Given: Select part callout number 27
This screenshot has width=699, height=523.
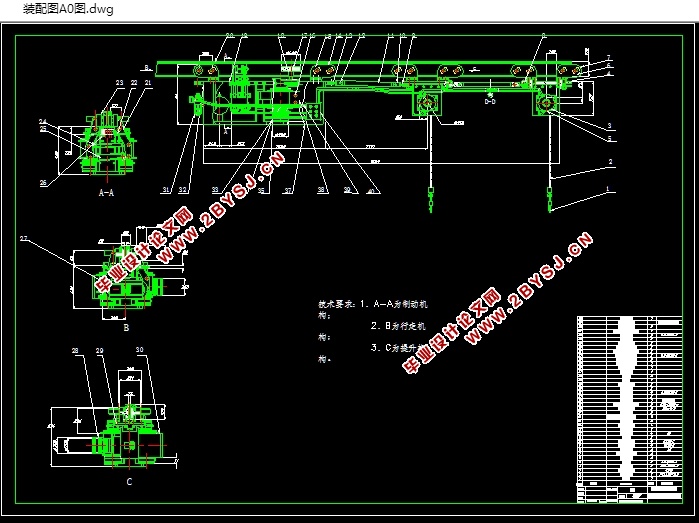Looking at the screenshot, I should (25, 239).
